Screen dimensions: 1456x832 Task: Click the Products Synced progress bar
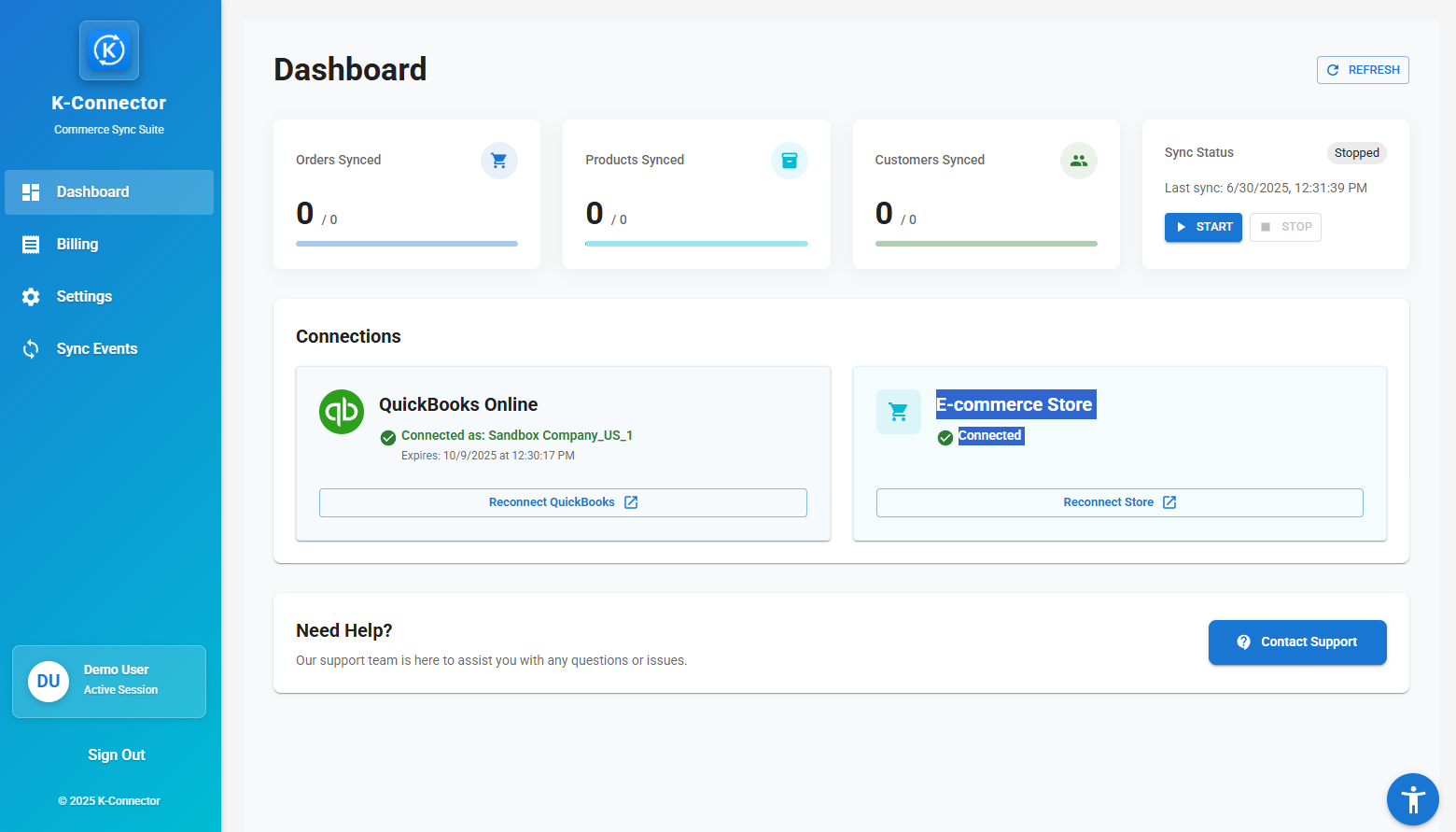tap(696, 244)
